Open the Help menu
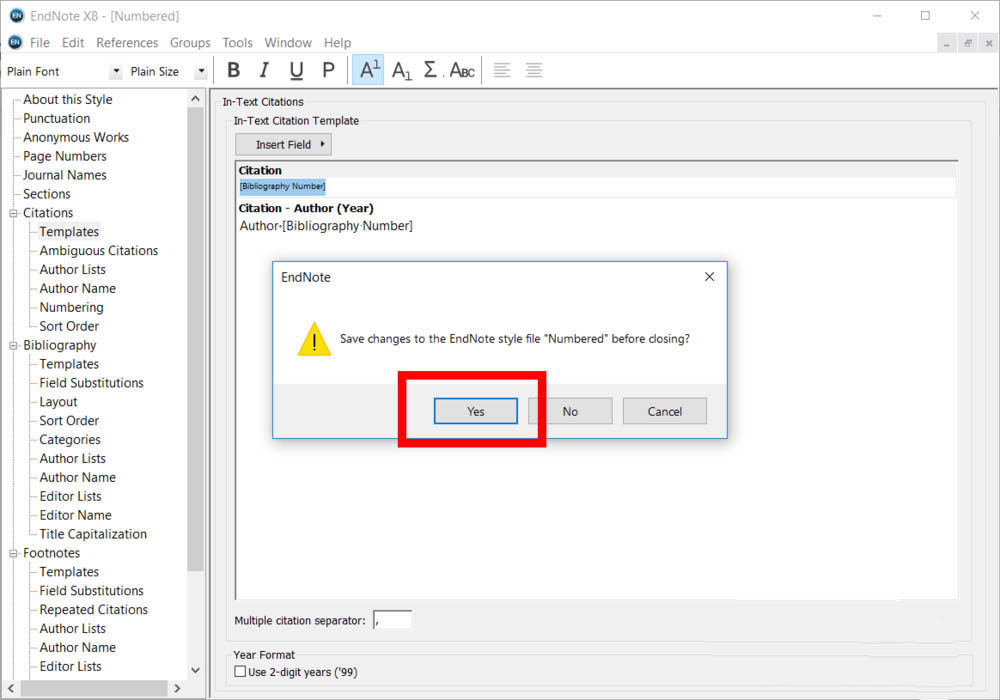Image resolution: width=1000 pixels, height=700 pixels. click(337, 43)
